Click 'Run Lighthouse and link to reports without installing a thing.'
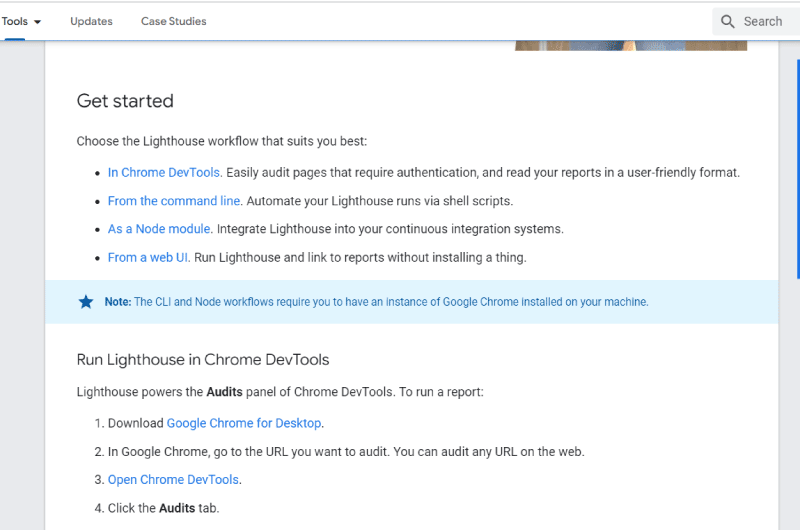 (x=360, y=258)
